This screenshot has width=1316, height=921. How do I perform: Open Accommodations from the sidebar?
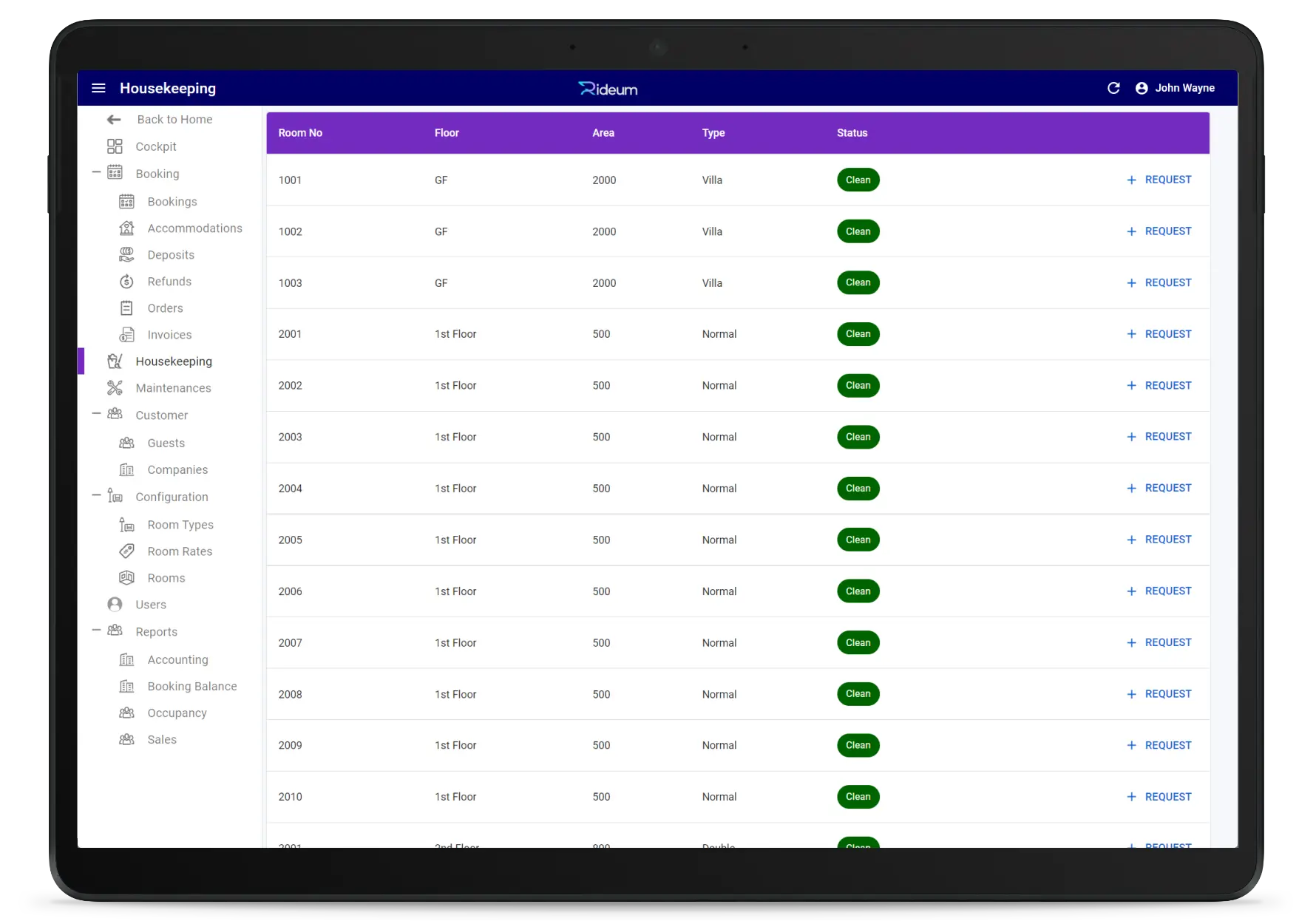point(194,228)
